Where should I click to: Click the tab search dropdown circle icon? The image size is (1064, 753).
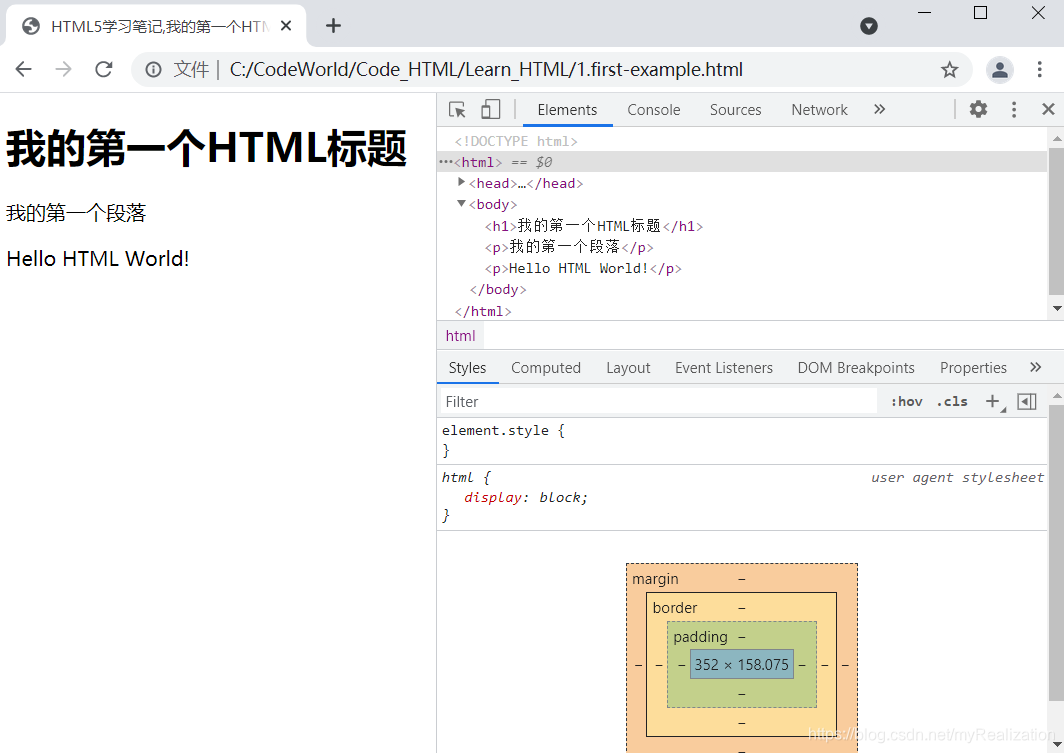(x=869, y=26)
